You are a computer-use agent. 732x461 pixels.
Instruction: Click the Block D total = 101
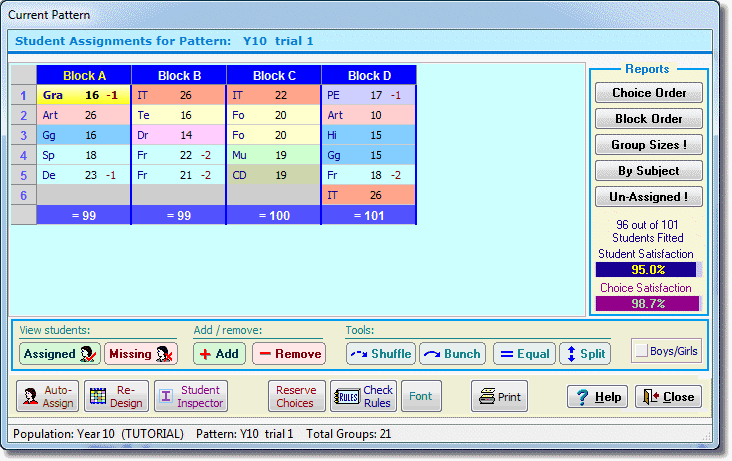pos(369,215)
